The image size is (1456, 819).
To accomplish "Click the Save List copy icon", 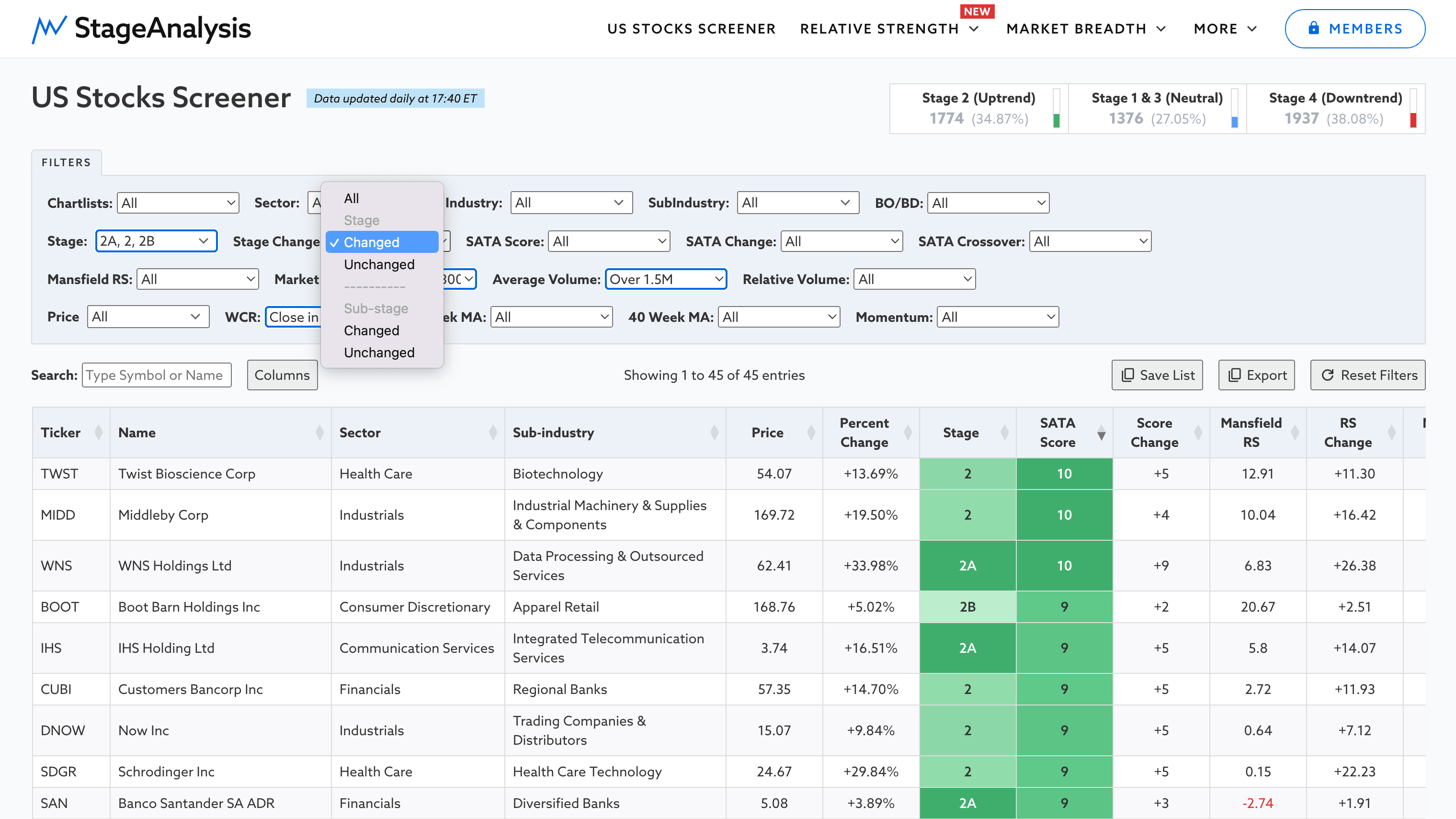I will (1127, 375).
